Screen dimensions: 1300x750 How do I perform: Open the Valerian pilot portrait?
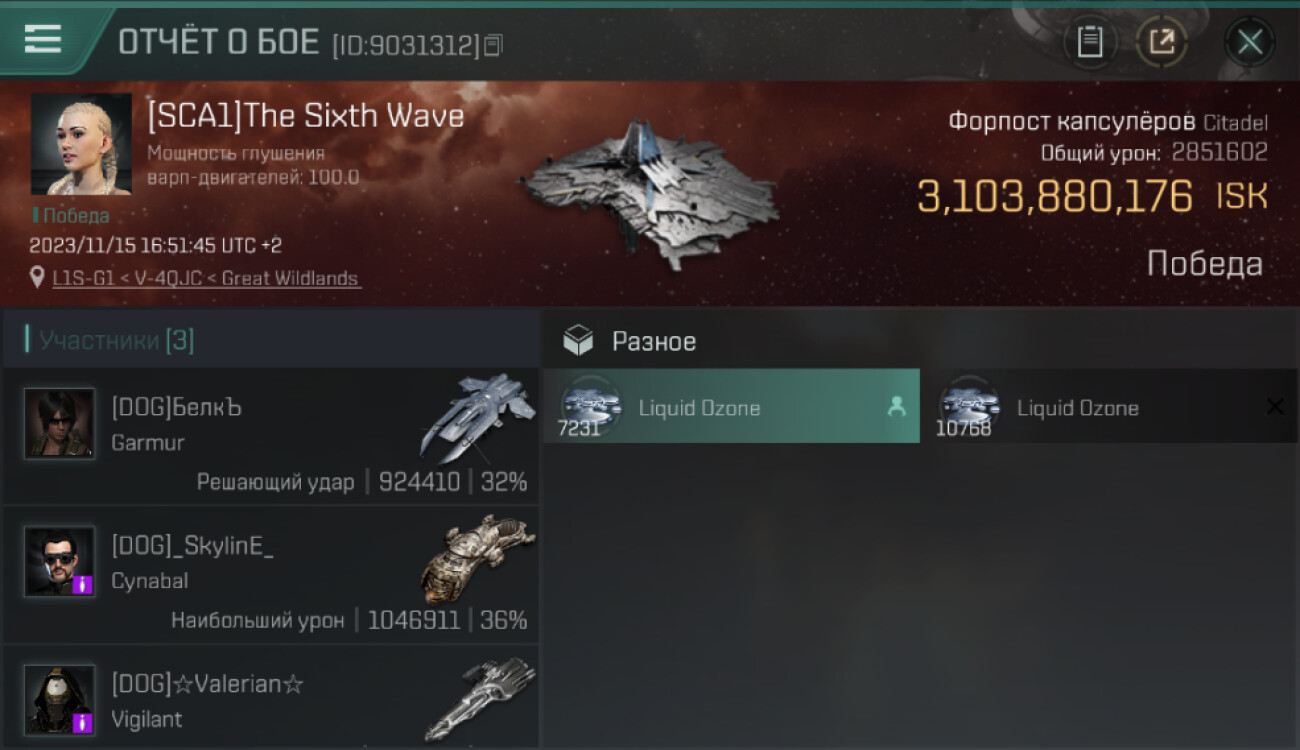(x=59, y=699)
